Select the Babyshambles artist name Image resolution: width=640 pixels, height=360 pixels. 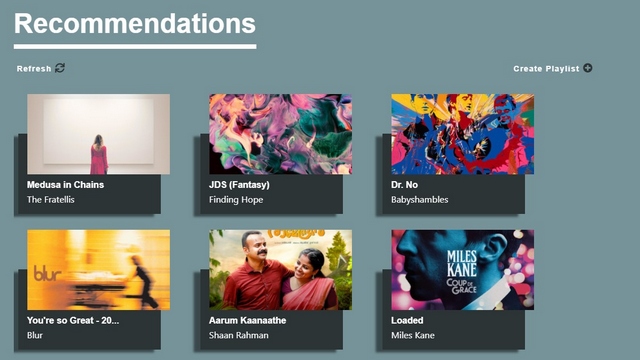420,200
